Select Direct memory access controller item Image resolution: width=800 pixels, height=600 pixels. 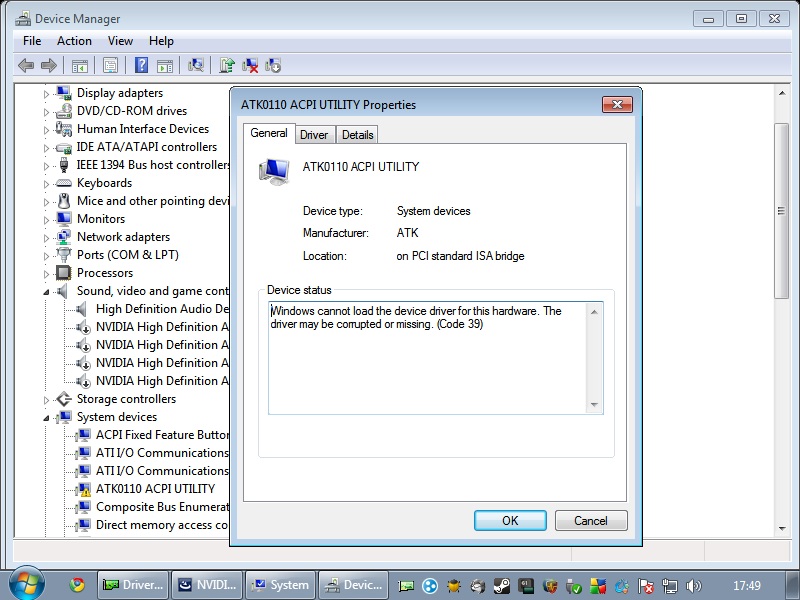(162, 524)
